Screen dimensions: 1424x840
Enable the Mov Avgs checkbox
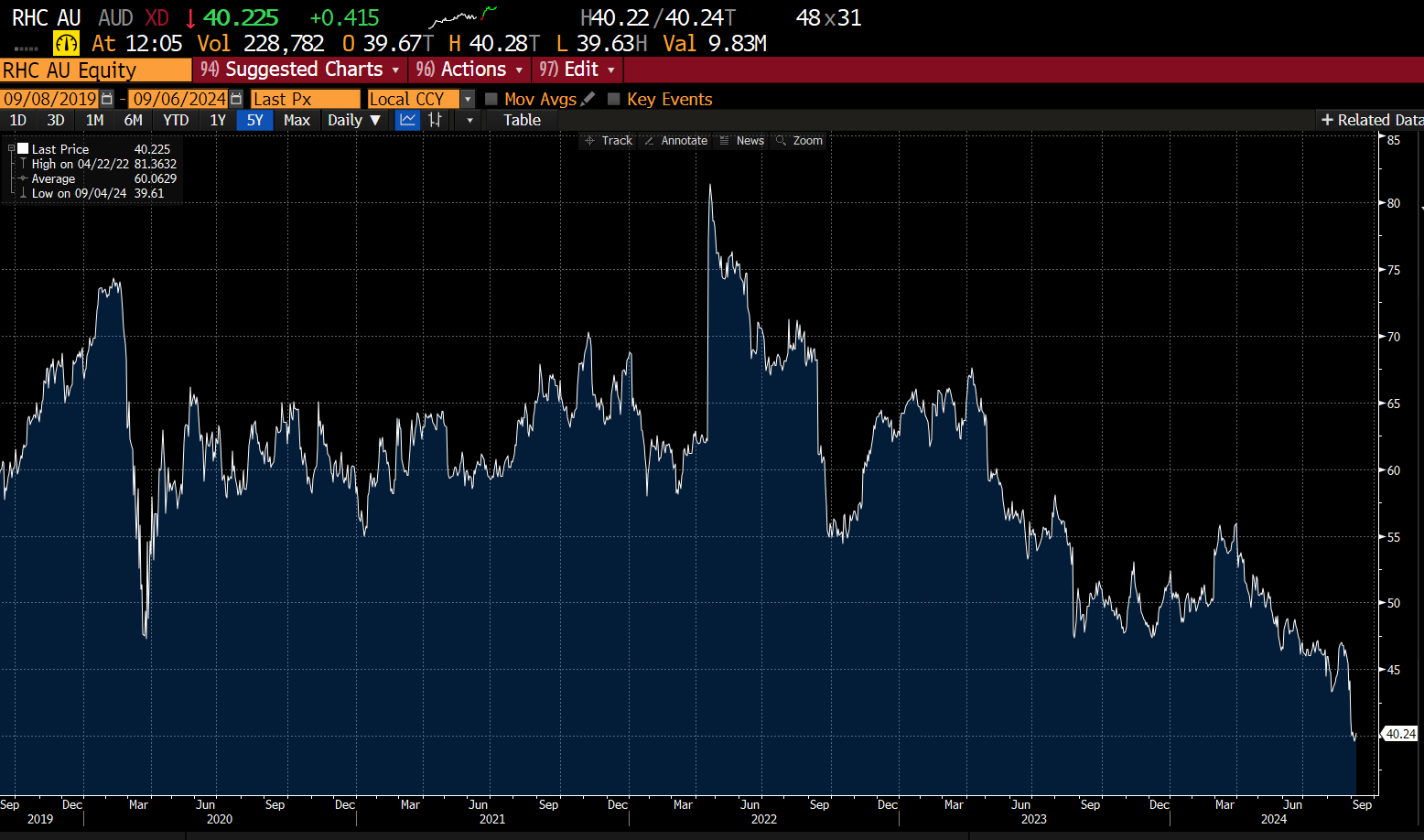491,99
